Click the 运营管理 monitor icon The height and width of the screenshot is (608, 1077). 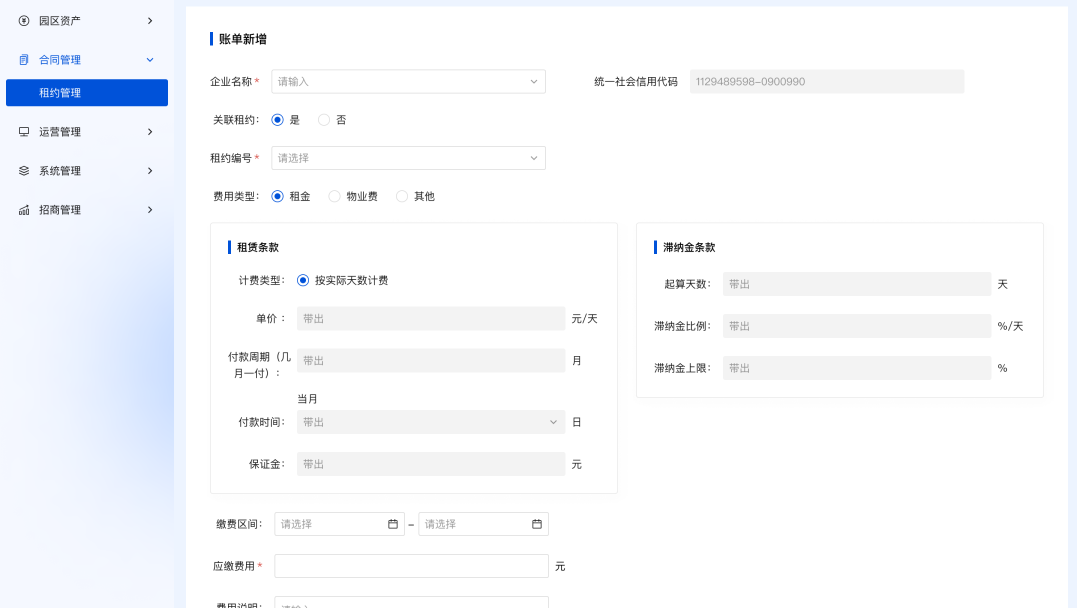pyautogui.click(x=24, y=132)
